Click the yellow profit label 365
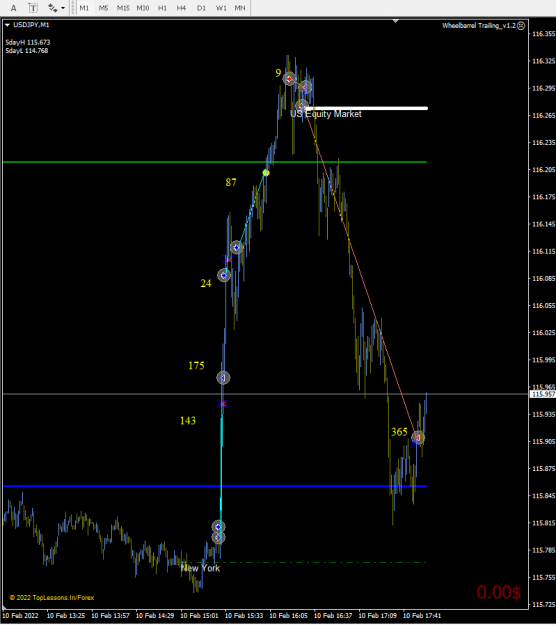 [399, 432]
